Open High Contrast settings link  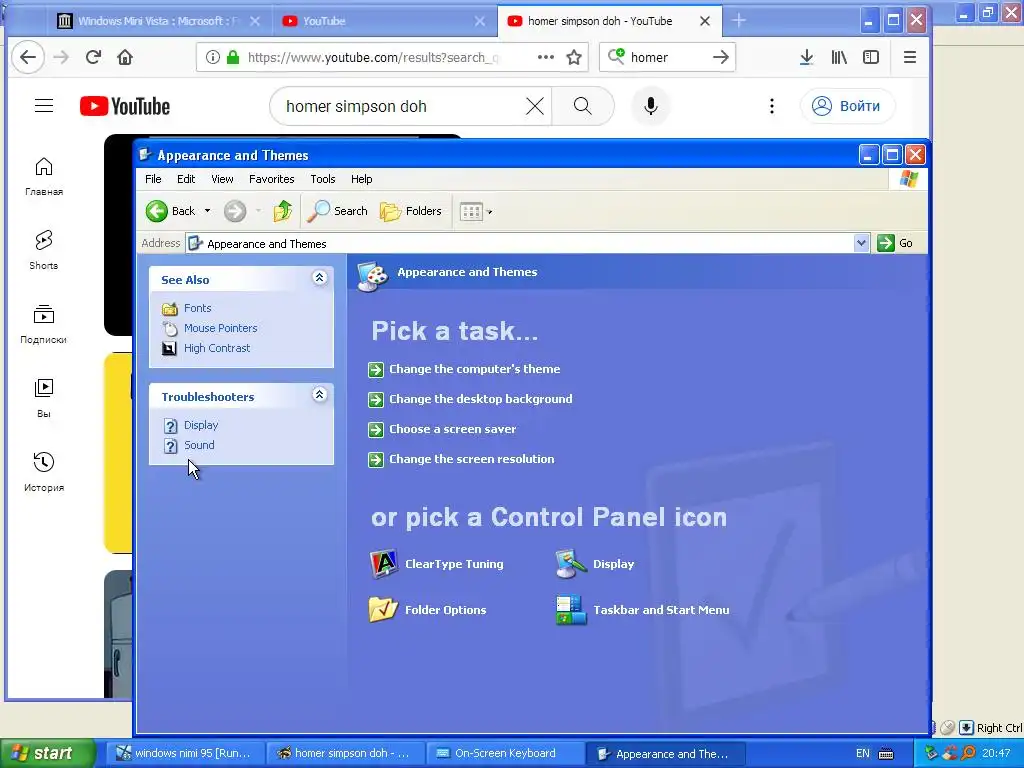point(217,349)
